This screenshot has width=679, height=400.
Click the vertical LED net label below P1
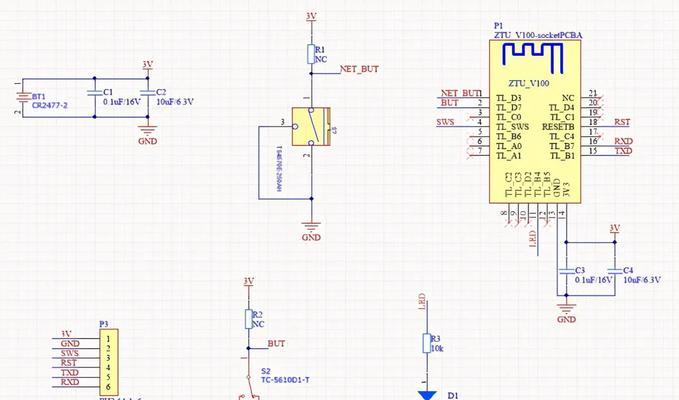(533, 239)
